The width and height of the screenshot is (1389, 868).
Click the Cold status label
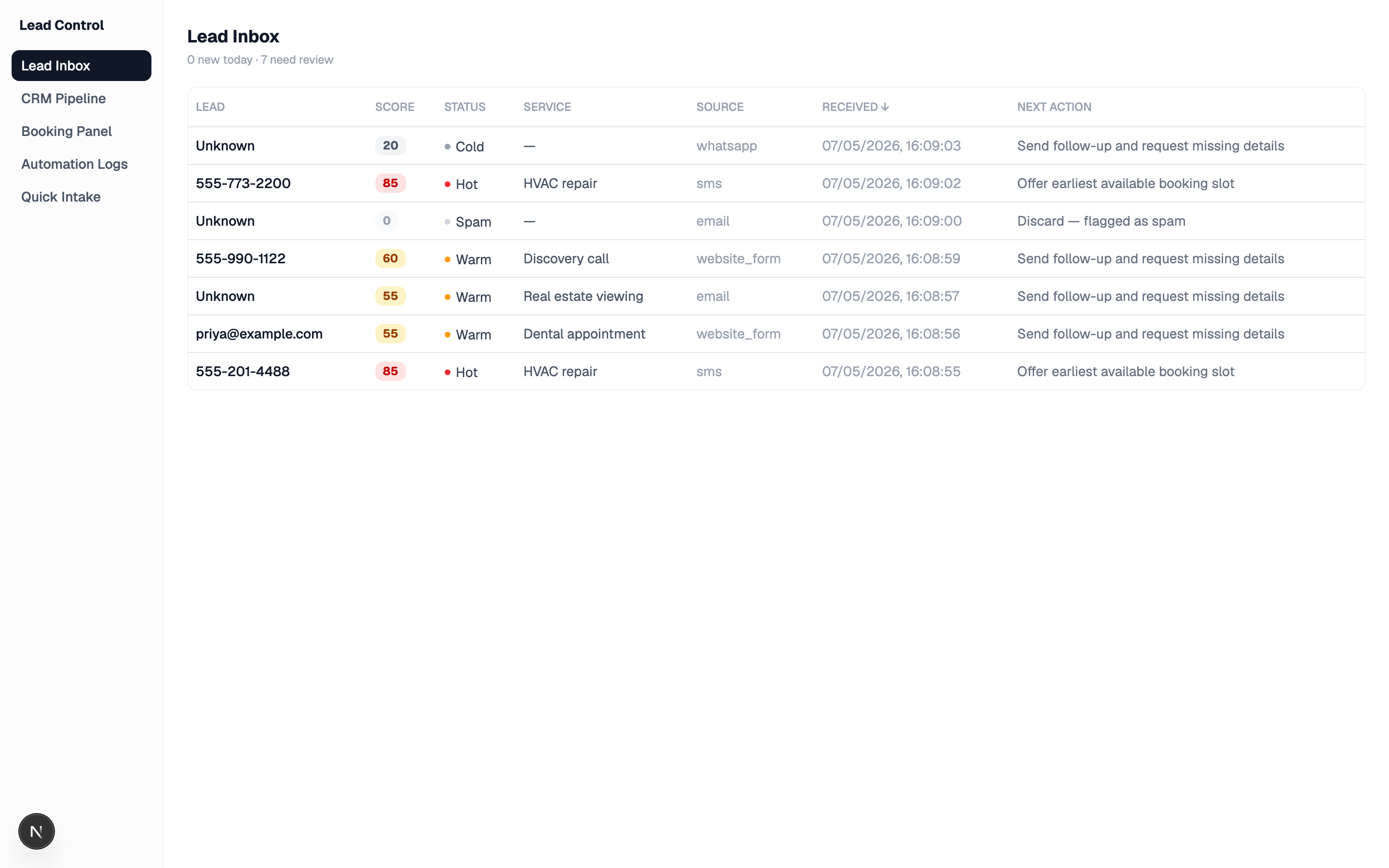click(x=464, y=147)
